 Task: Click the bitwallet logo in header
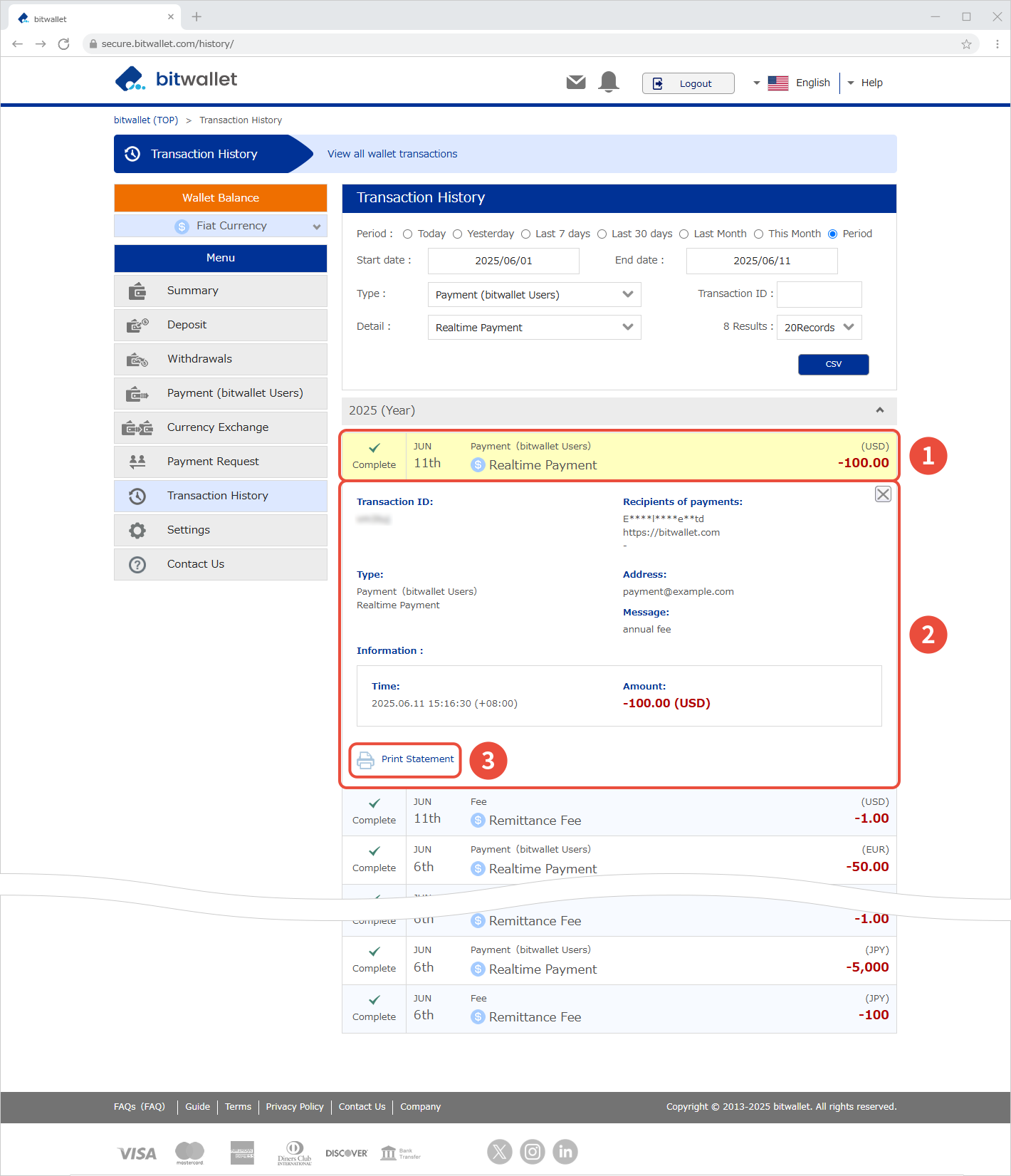tap(177, 80)
